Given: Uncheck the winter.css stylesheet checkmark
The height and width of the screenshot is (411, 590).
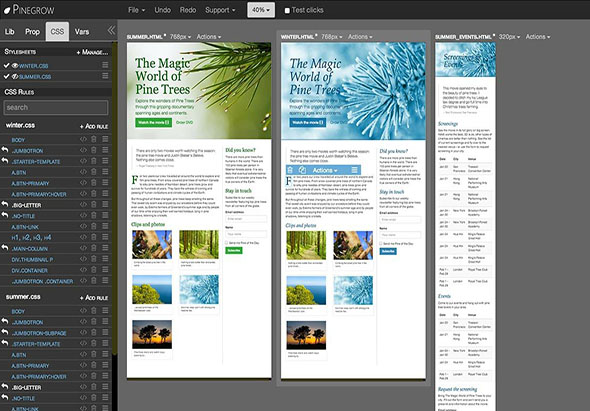Looking at the screenshot, I should pos(6,65).
